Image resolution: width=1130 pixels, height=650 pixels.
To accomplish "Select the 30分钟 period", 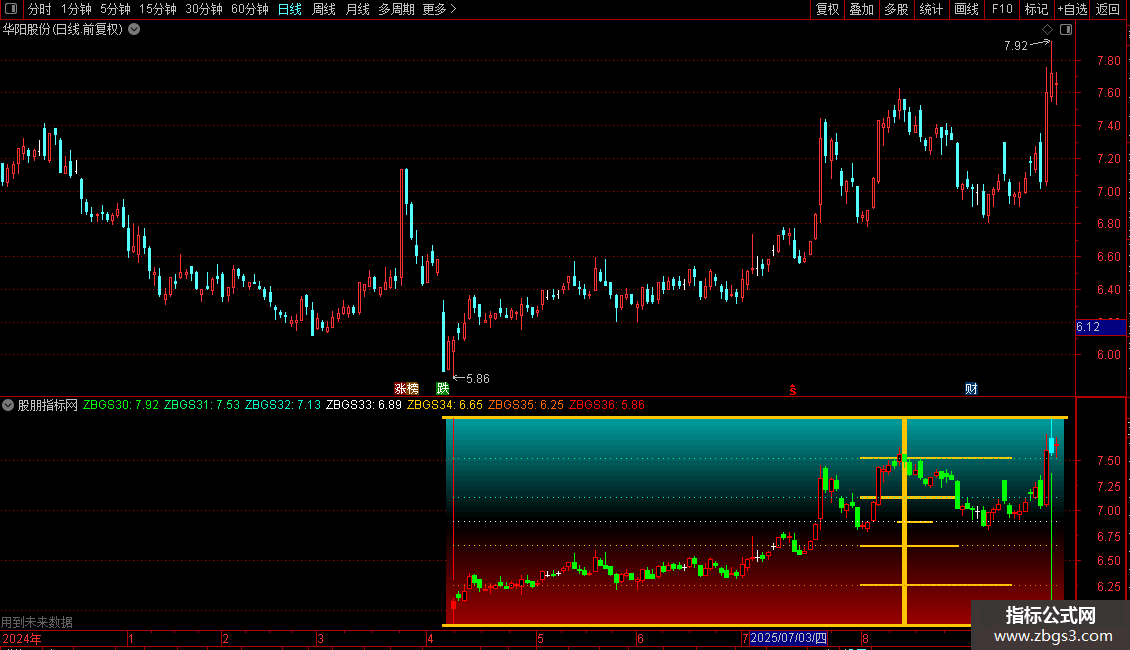I will (203, 9).
